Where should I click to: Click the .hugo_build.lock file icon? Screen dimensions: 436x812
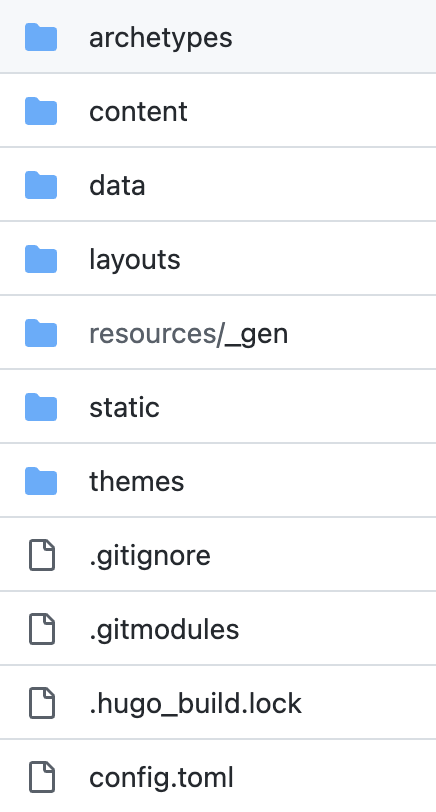41,703
